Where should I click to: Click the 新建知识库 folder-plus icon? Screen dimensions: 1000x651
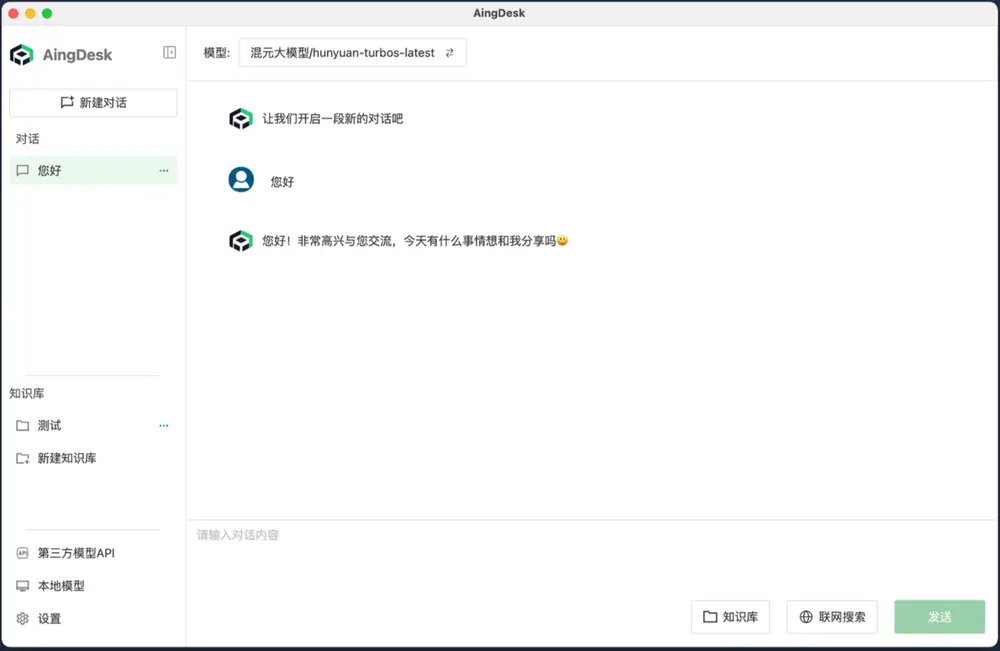(x=23, y=459)
